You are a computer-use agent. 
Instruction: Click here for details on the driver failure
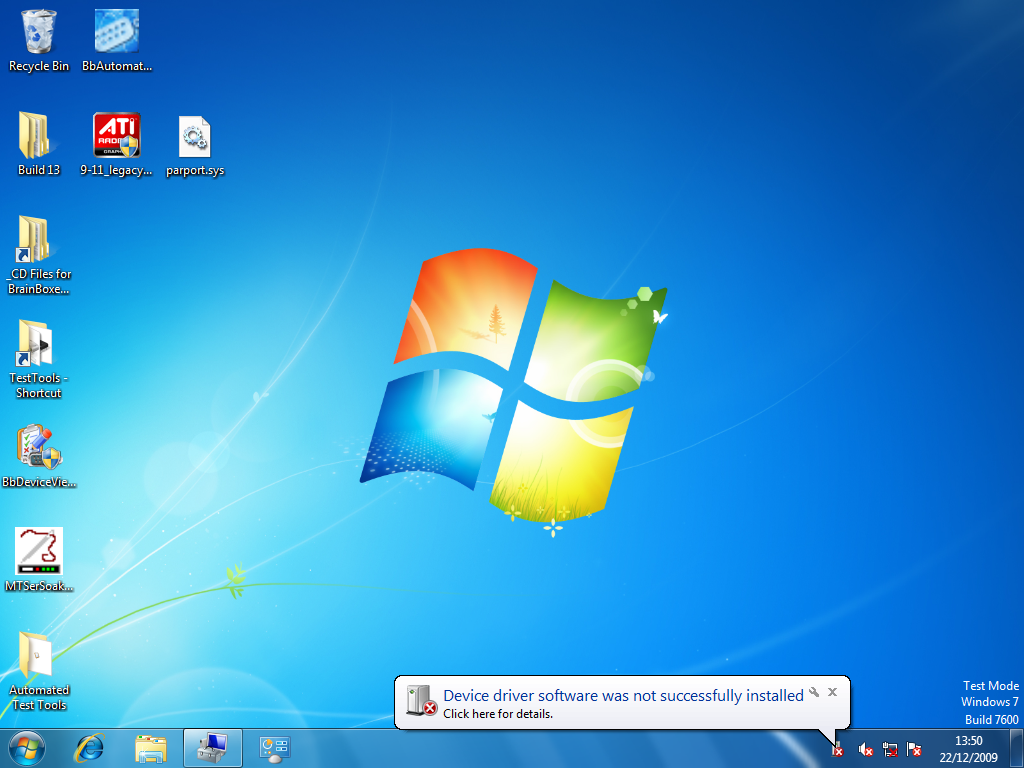[x=500, y=714]
